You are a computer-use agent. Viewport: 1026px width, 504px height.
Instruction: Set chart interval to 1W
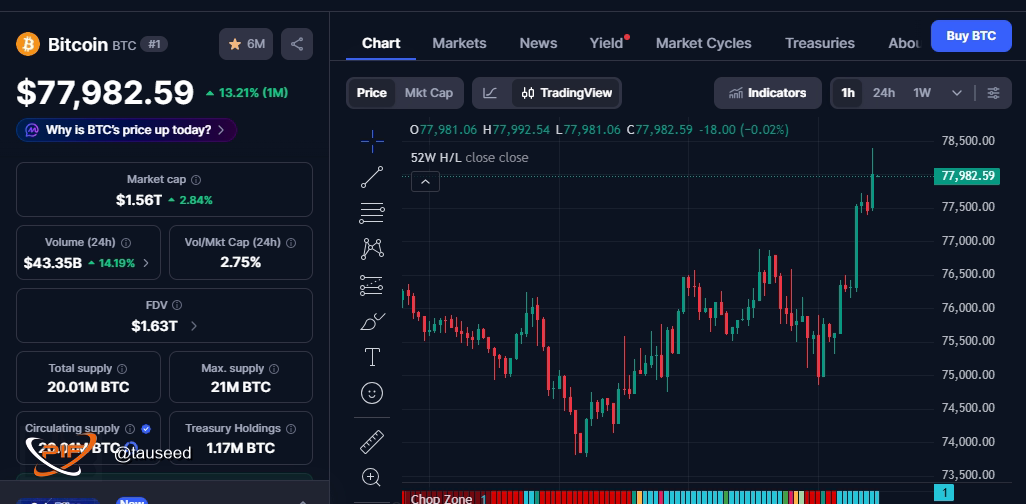pyautogui.click(x=922, y=93)
